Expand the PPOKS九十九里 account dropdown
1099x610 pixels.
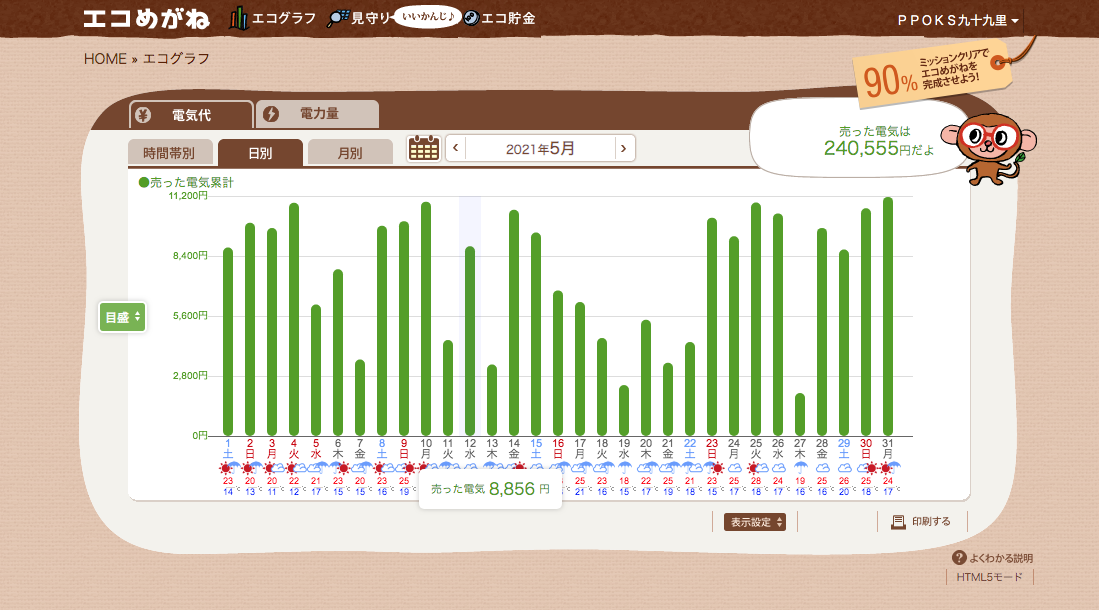[957, 20]
